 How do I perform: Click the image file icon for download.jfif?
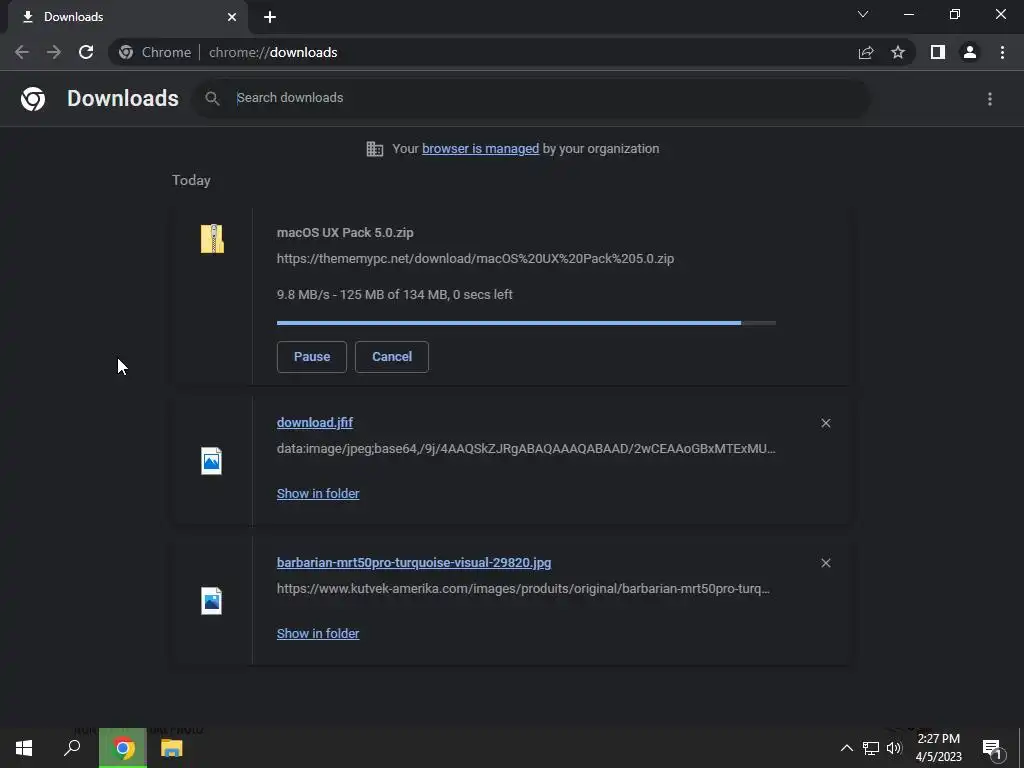(212, 461)
